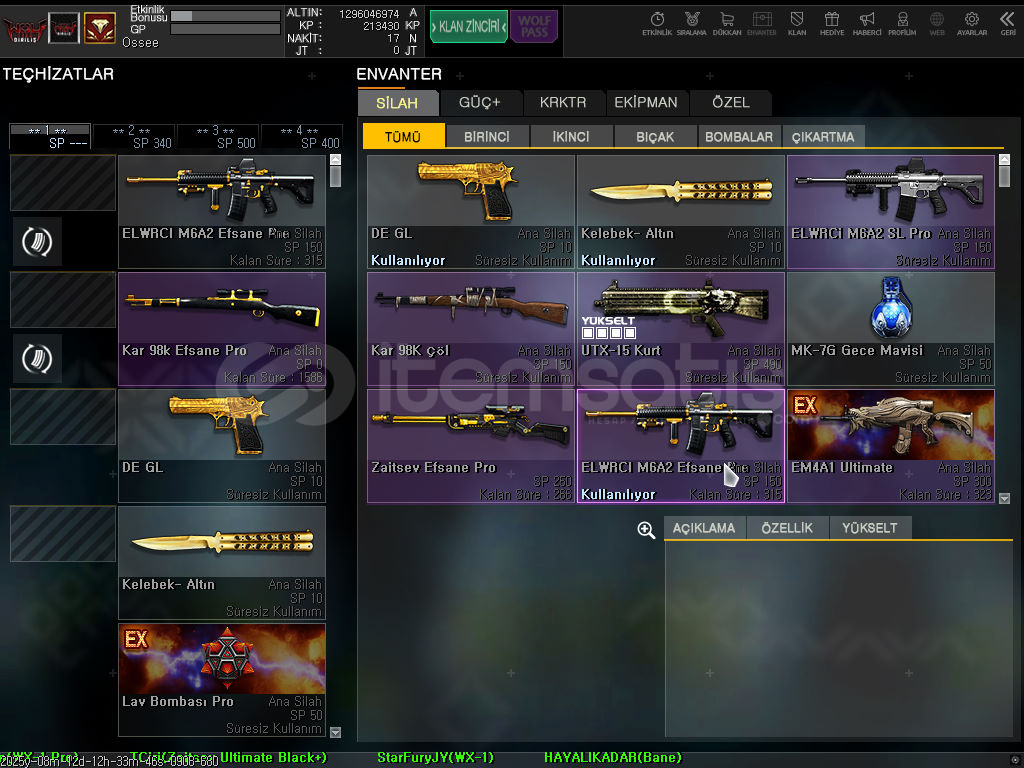Screen dimensions: 1024x768
Task: Open the Haberci megaphone icon
Action: pos(867,23)
